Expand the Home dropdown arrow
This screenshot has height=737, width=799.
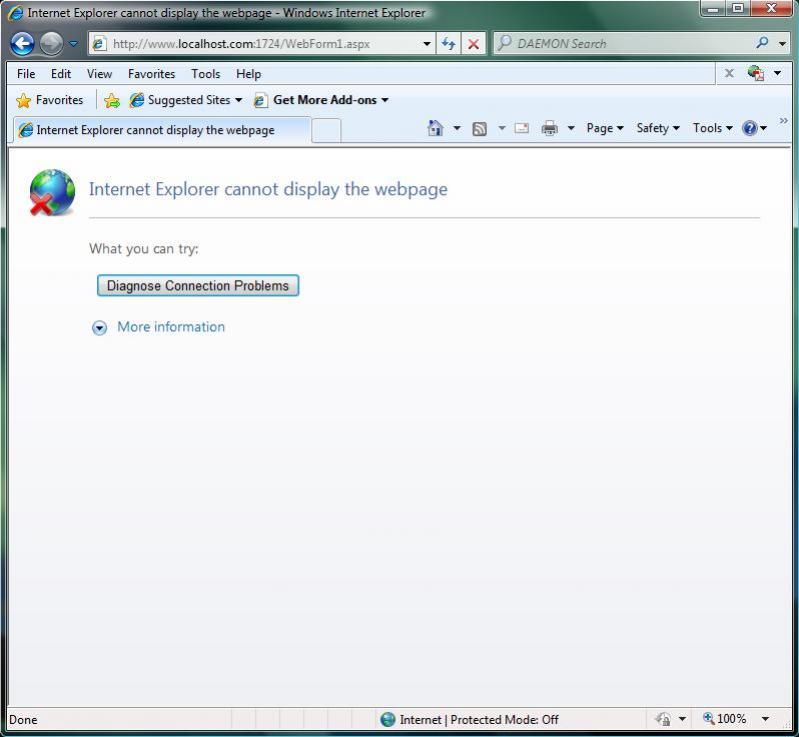pyautogui.click(x=457, y=128)
